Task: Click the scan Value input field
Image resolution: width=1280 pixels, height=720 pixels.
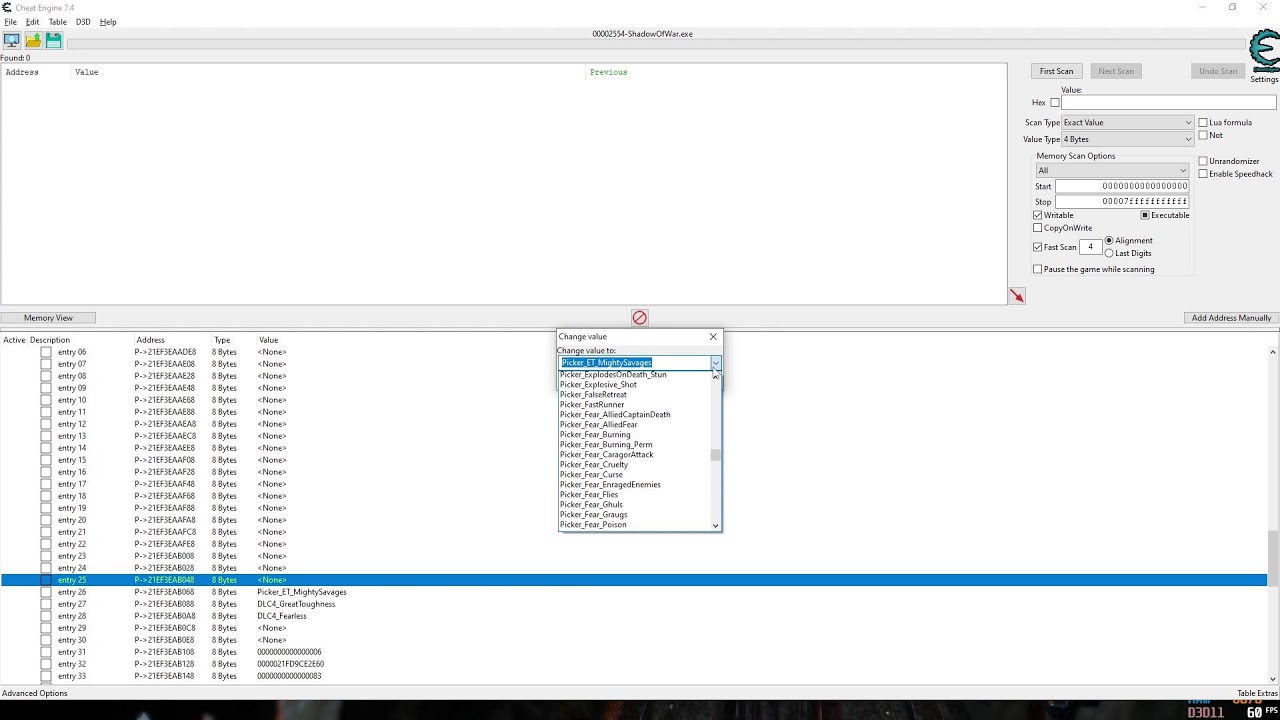Action: click(1169, 103)
